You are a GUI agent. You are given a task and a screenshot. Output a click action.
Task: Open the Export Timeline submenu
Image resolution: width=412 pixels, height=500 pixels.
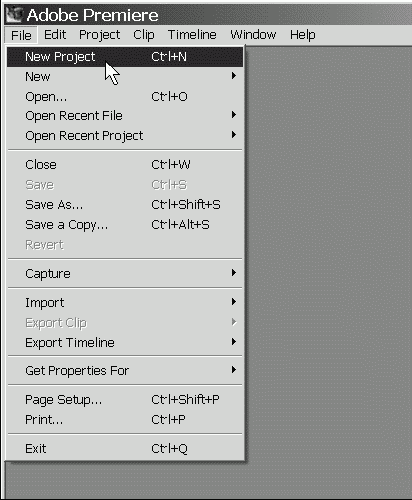[125, 342]
